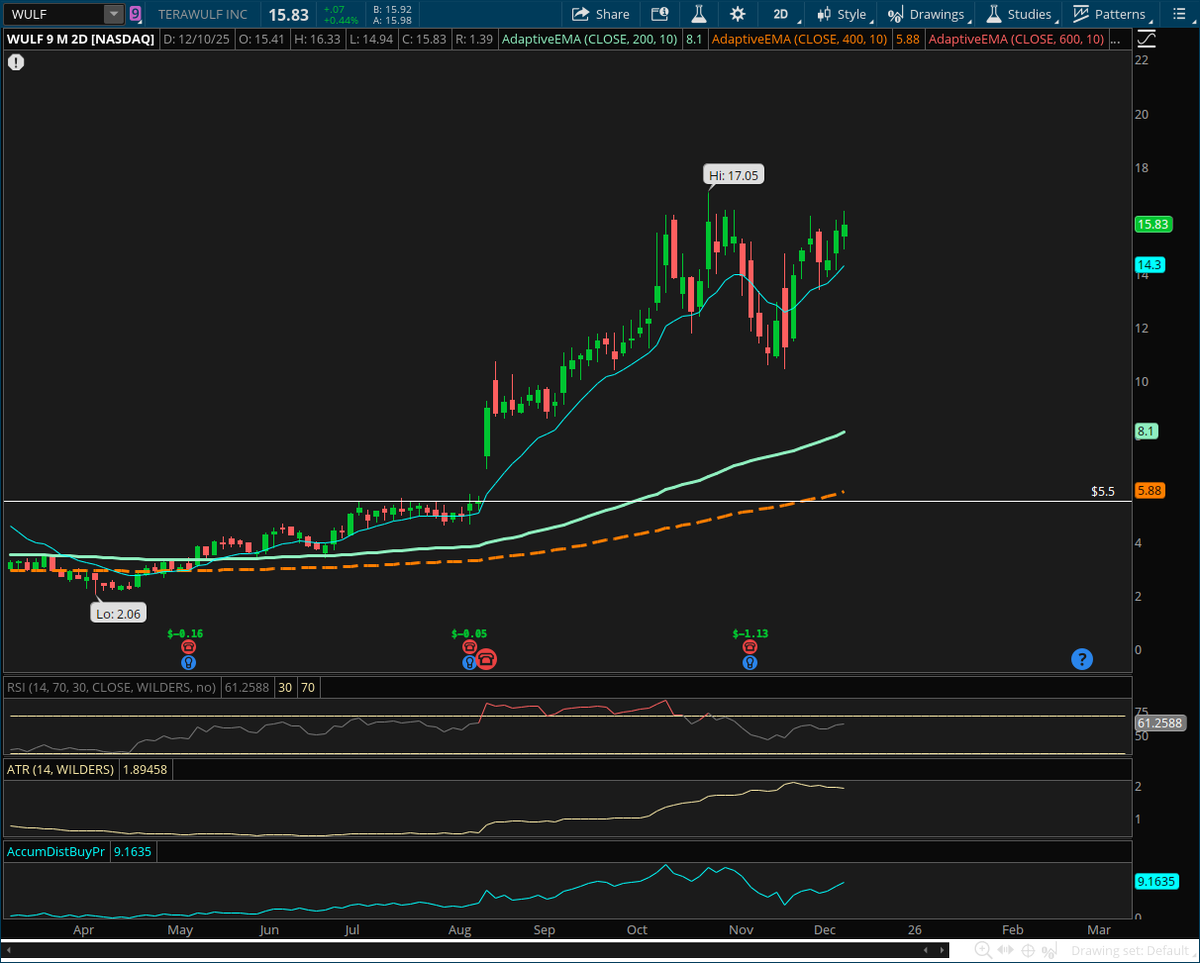Open the 2D timeframe selector
The height and width of the screenshot is (963, 1200).
(x=782, y=14)
